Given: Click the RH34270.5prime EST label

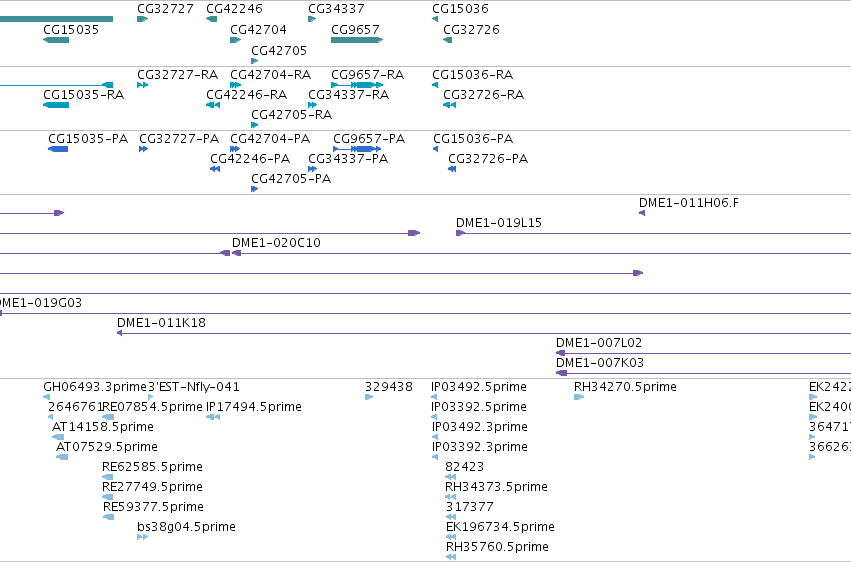Looking at the screenshot, I should (625, 387).
